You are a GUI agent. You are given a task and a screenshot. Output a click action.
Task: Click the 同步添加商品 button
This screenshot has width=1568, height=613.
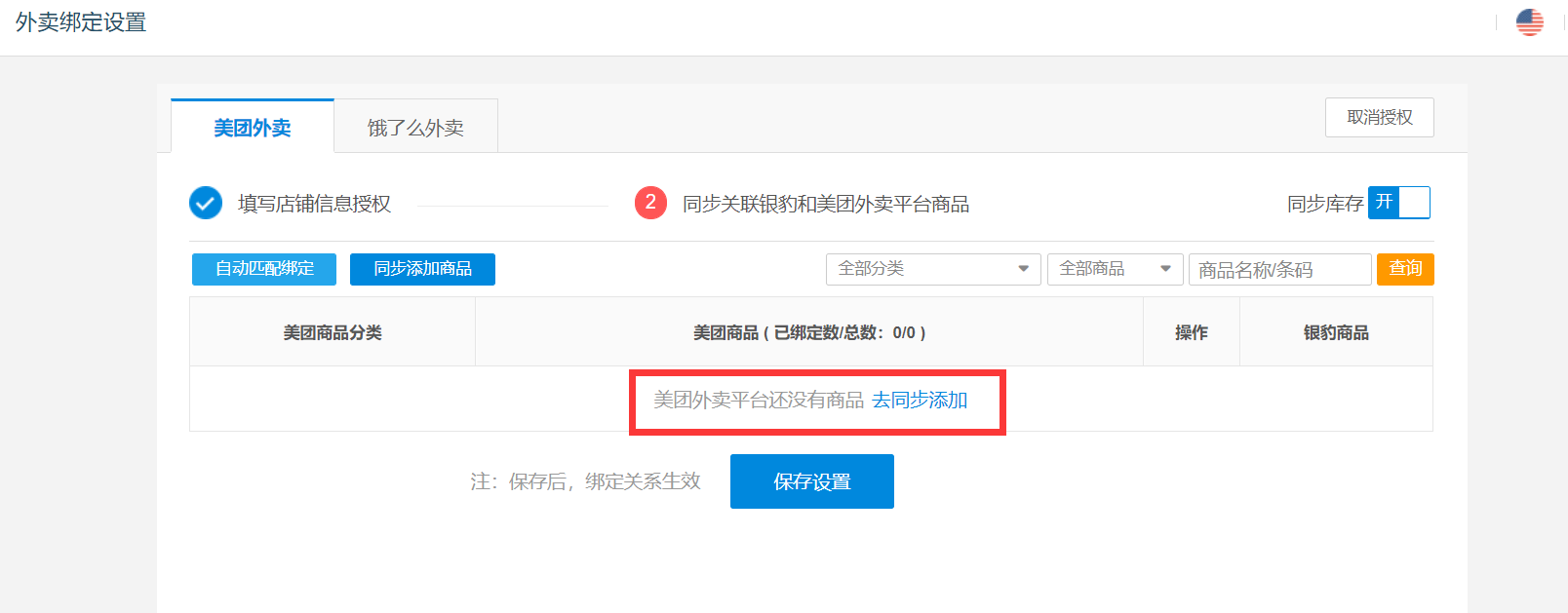click(422, 269)
